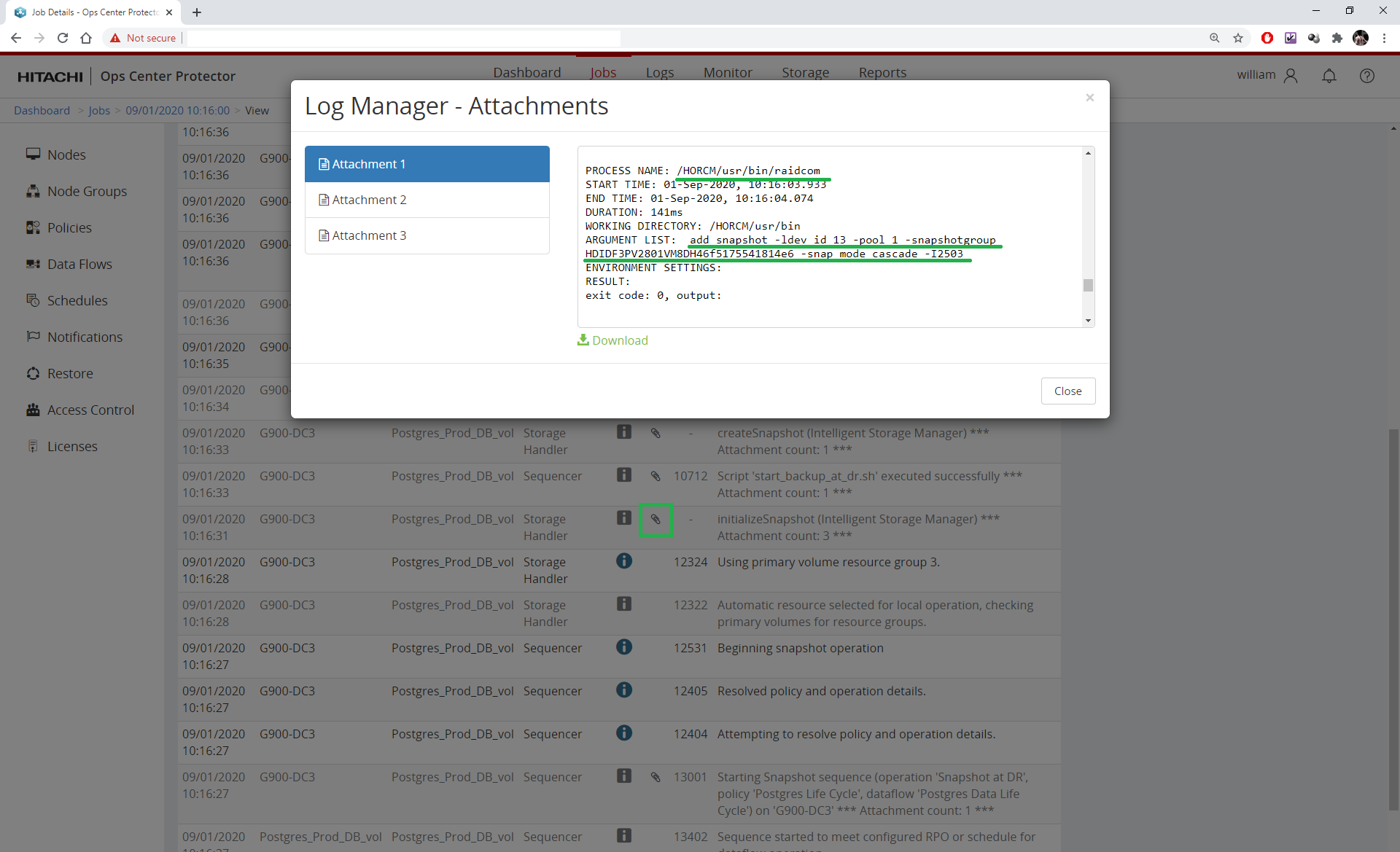Open the Jobs breadcrumb link
Screen dimensions: 1400x852
(x=99, y=111)
